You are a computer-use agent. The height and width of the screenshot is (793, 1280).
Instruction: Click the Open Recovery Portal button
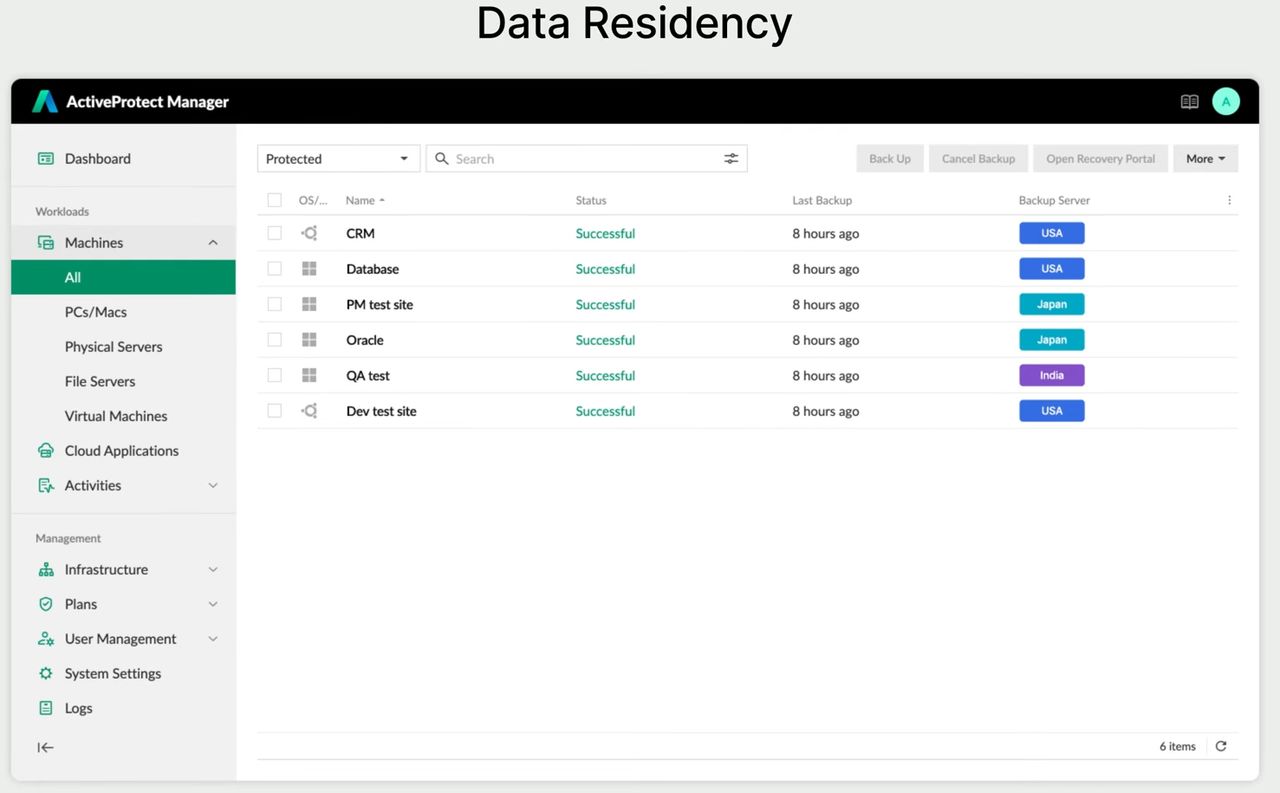(x=1100, y=159)
